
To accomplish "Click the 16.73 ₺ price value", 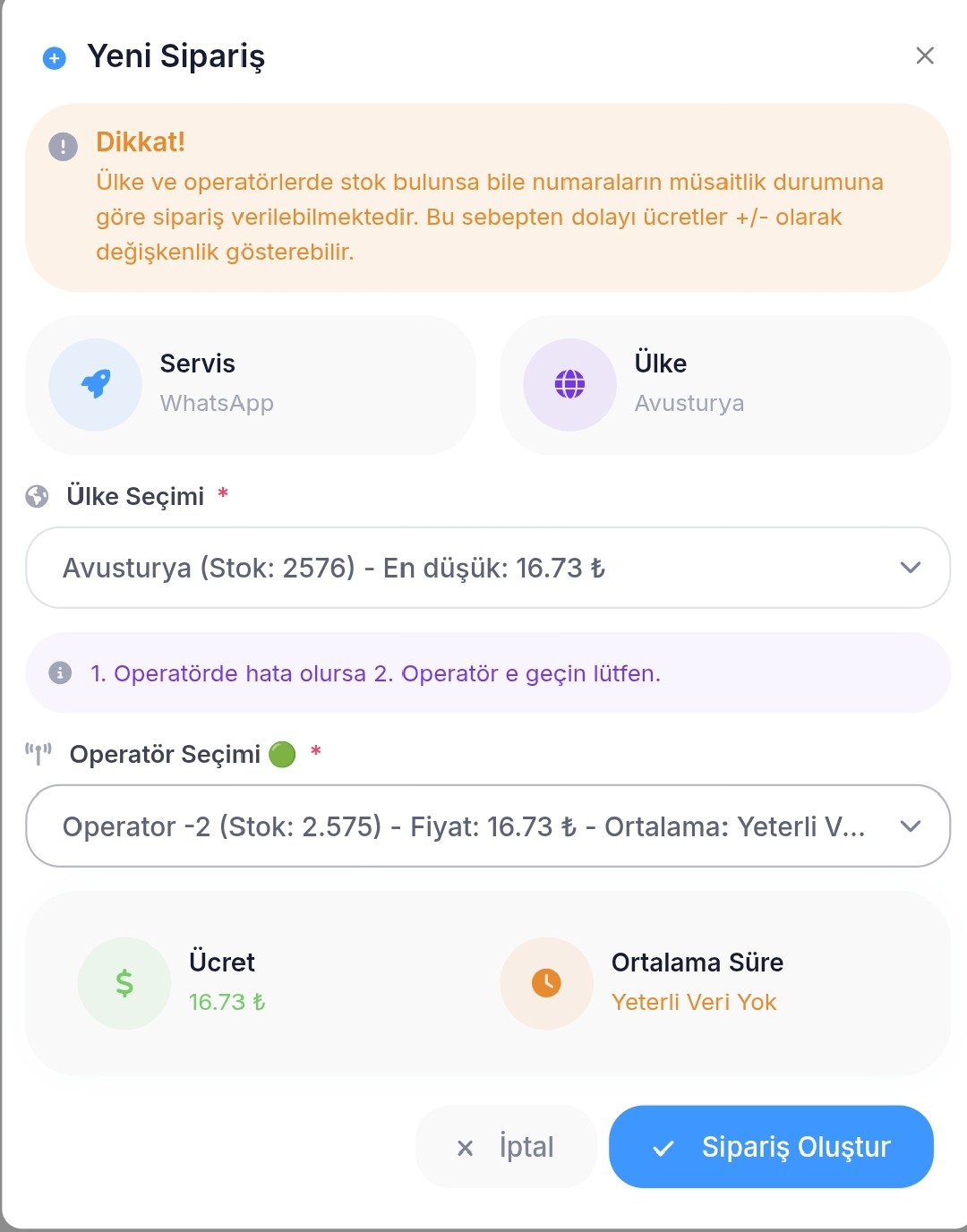I will tap(227, 1002).
